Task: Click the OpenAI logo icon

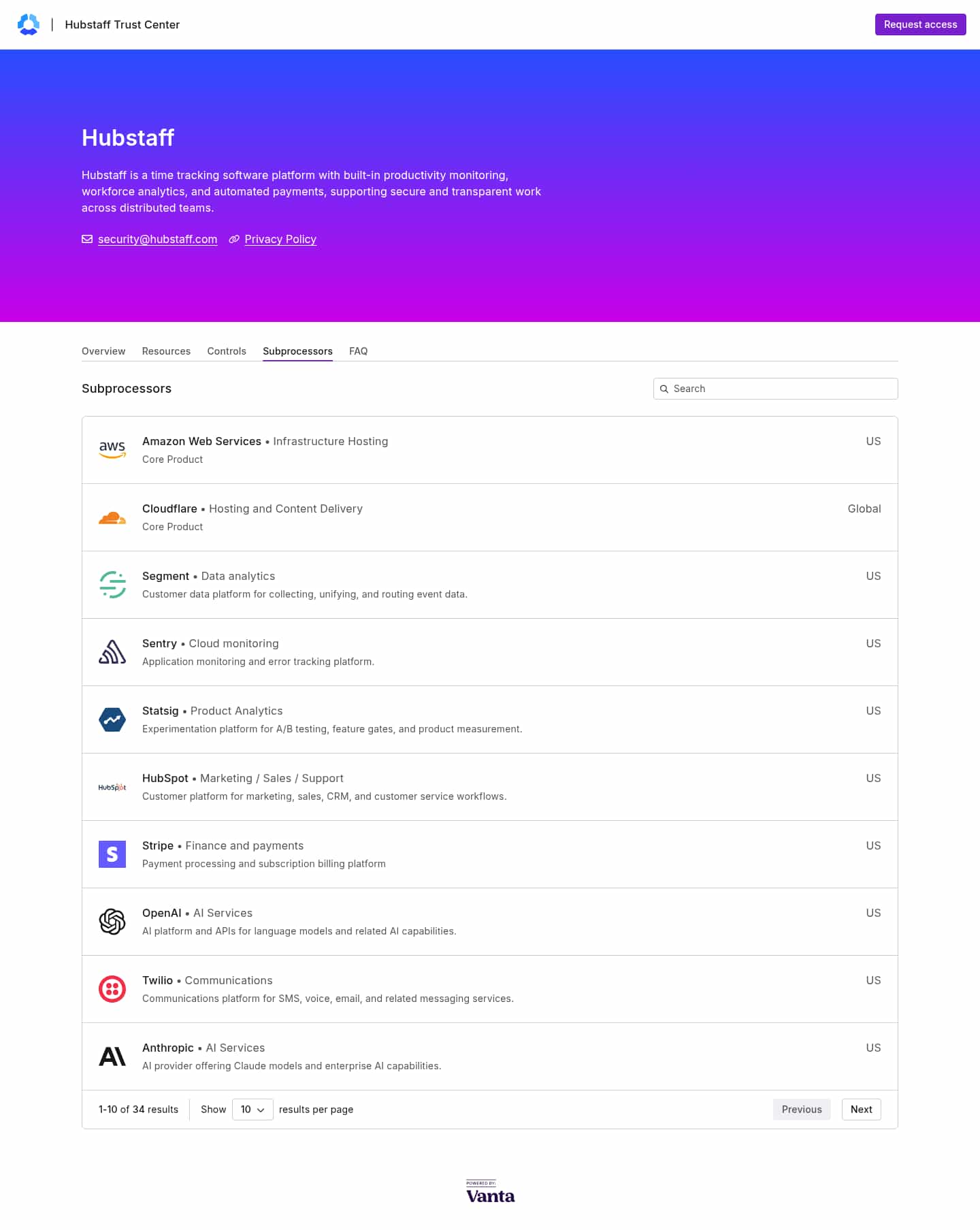Action: click(112, 922)
